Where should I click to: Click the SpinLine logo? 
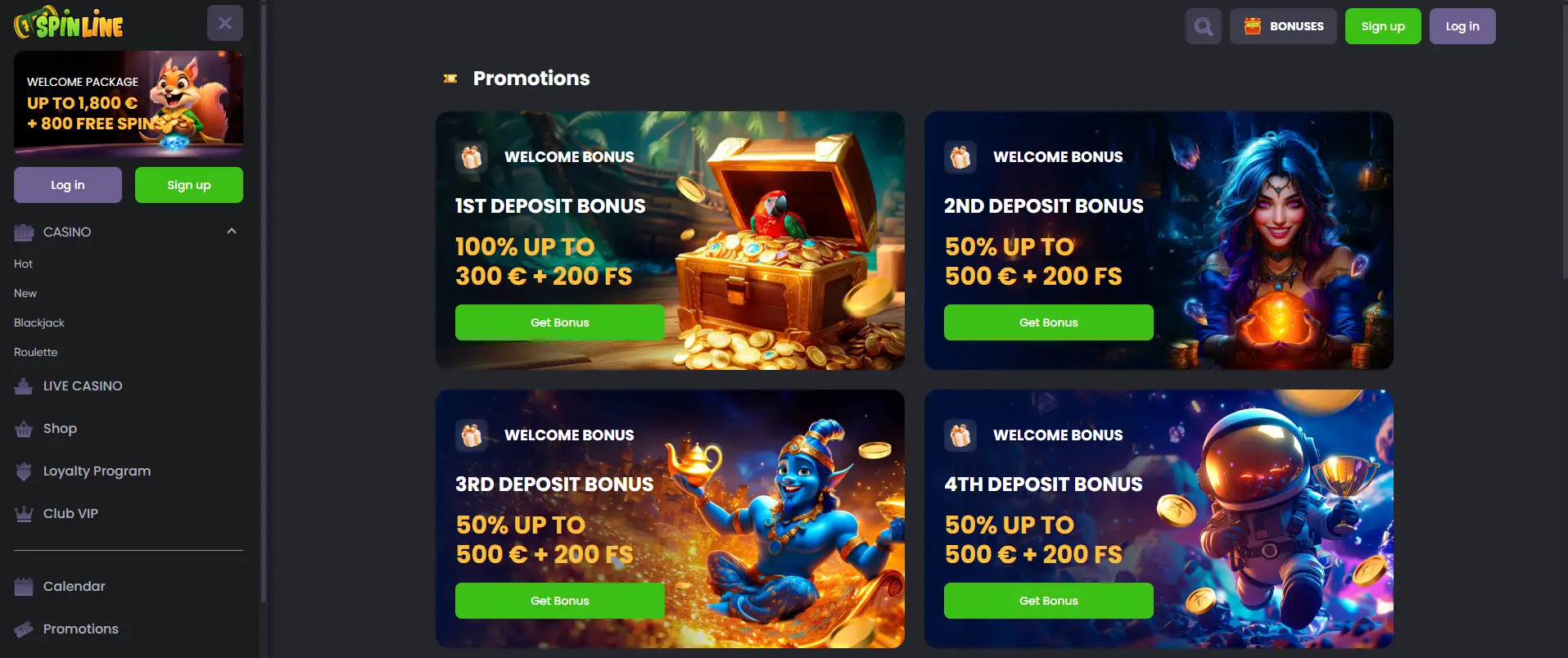click(x=69, y=23)
